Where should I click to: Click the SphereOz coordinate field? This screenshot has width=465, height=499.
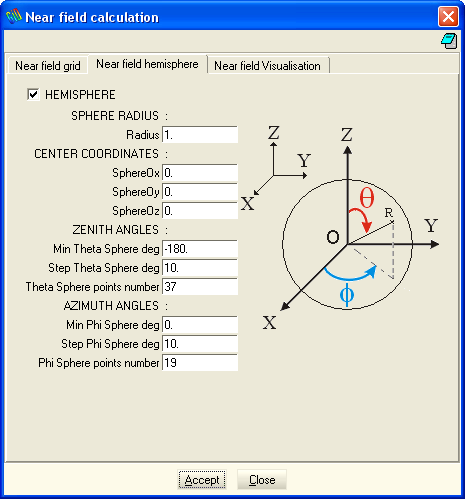[x=200, y=211]
